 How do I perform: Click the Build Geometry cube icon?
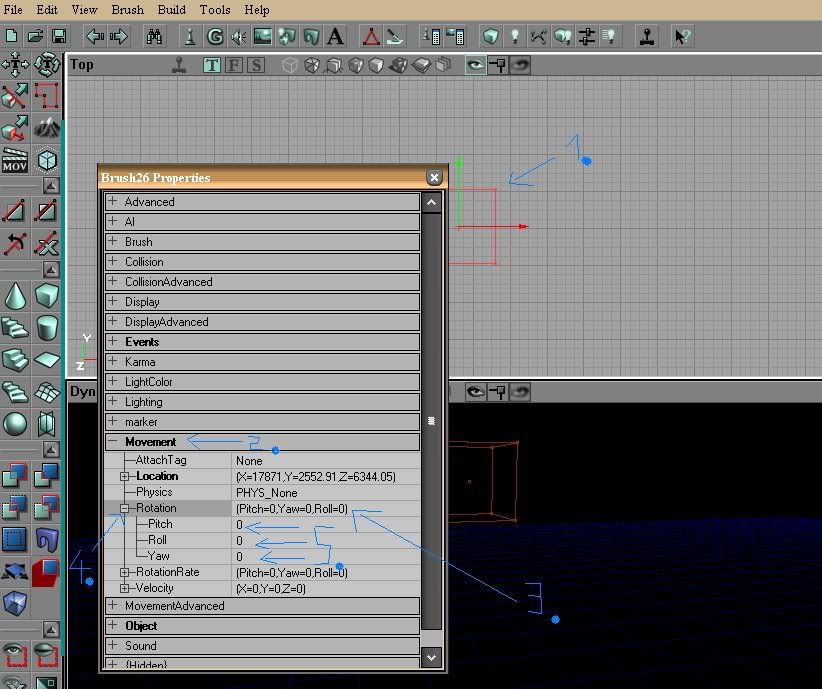pyautogui.click(x=491, y=36)
